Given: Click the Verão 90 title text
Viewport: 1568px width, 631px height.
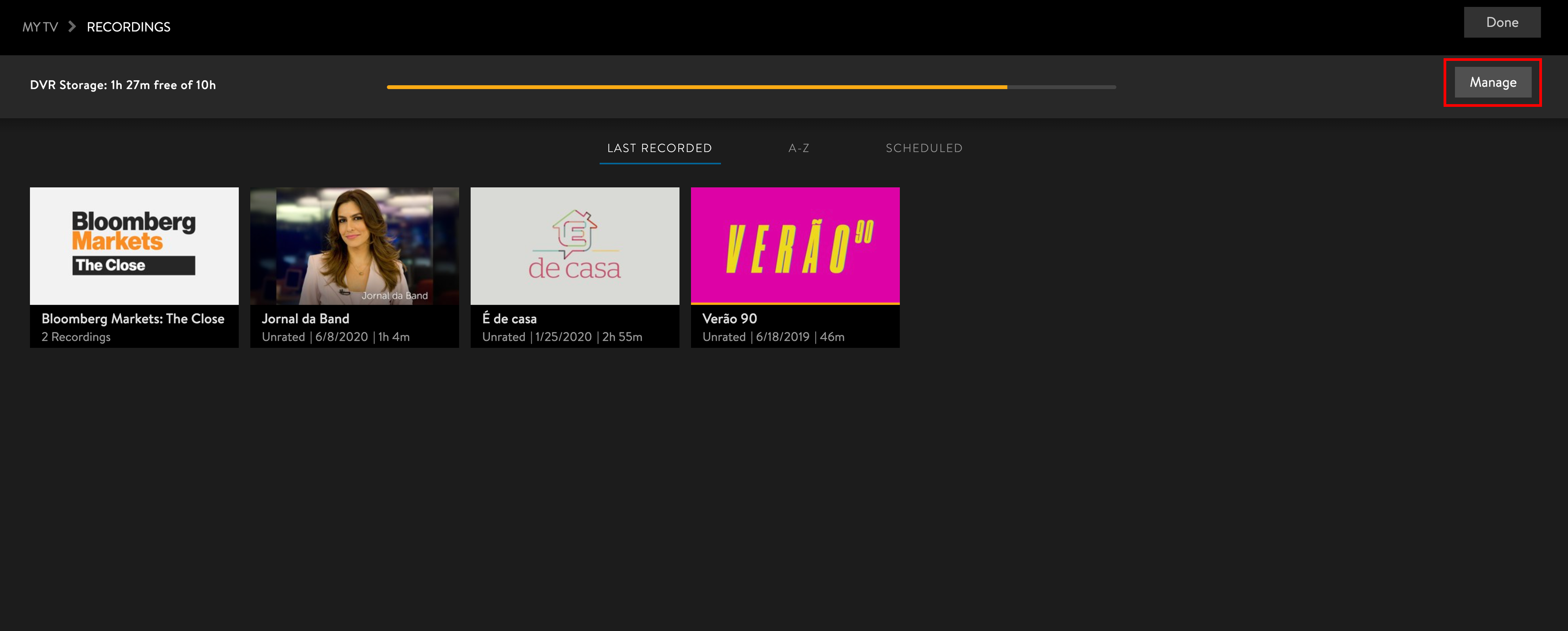Looking at the screenshot, I should click(729, 319).
